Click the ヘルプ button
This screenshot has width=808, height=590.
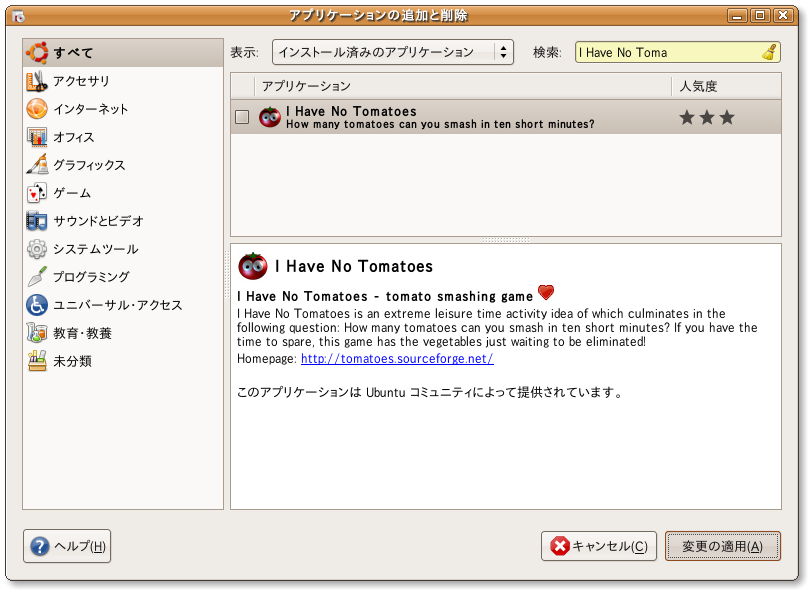tap(67, 546)
